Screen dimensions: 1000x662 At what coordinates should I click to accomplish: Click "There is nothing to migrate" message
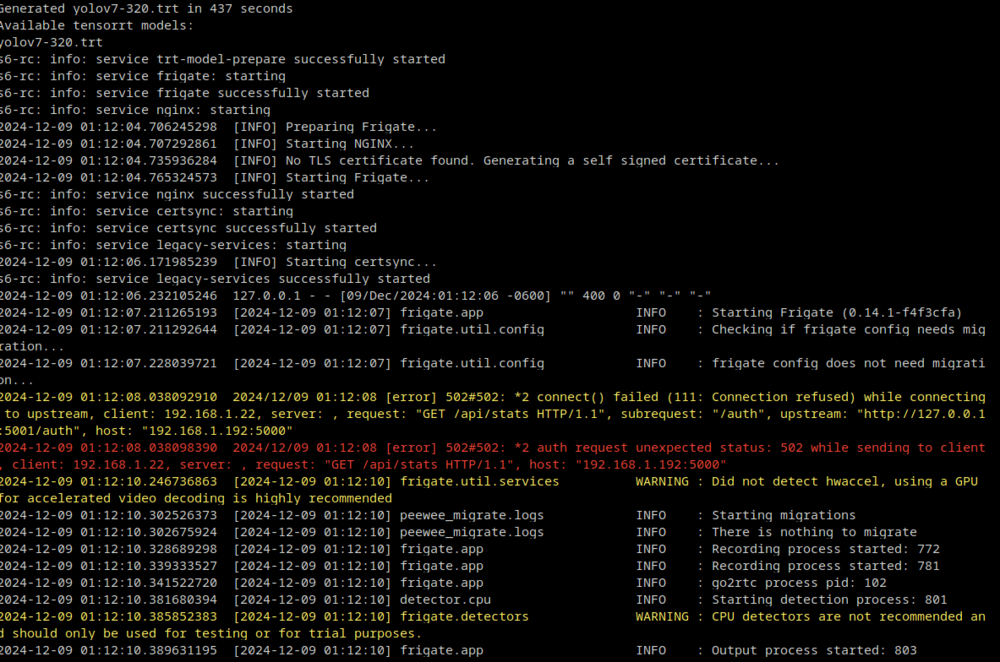click(x=814, y=533)
